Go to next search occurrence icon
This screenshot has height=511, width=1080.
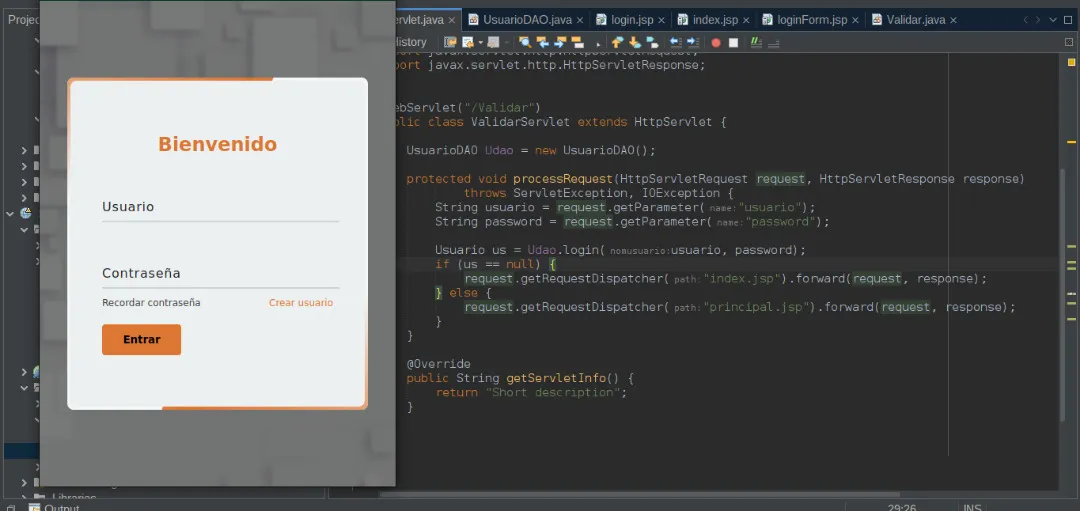(x=560, y=42)
